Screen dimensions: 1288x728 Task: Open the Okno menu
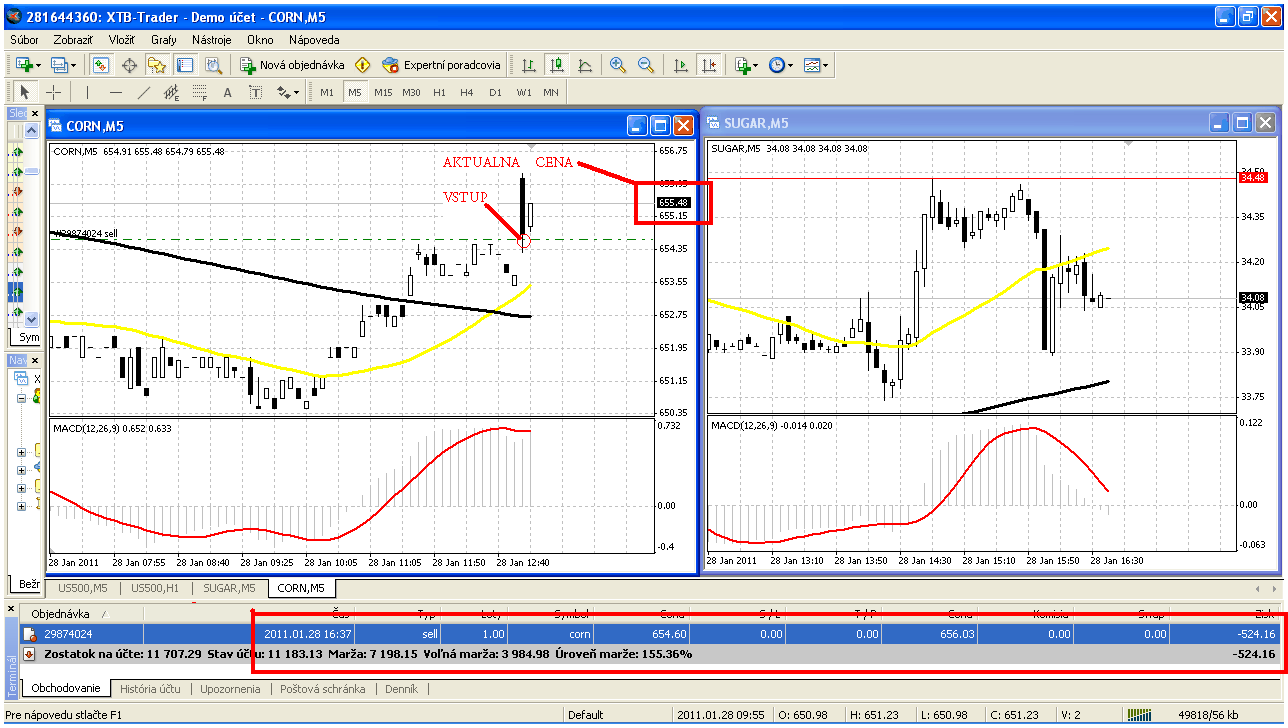[260, 40]
